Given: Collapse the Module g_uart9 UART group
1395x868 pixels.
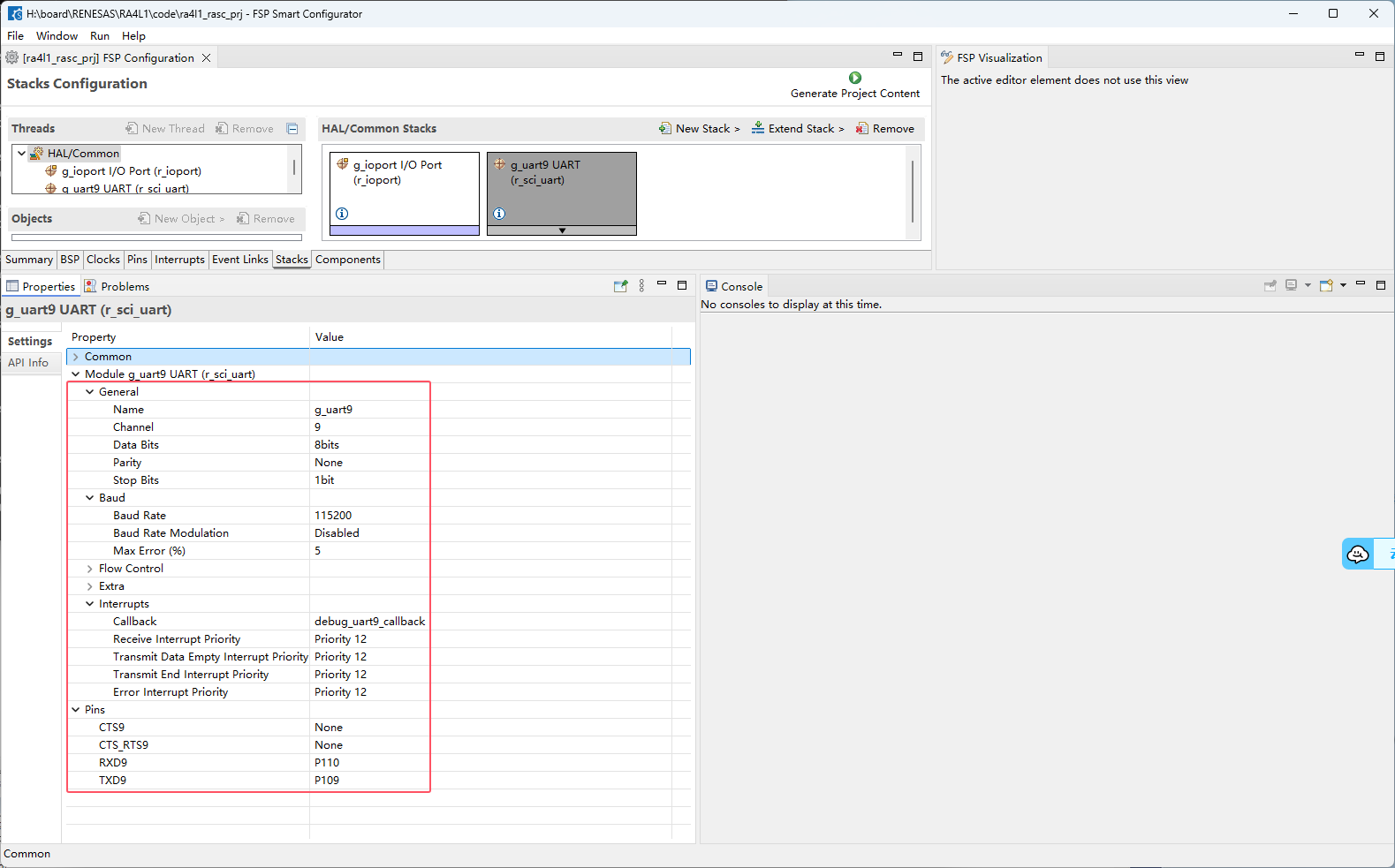Looking at the screenshot, I should point(76,374).
